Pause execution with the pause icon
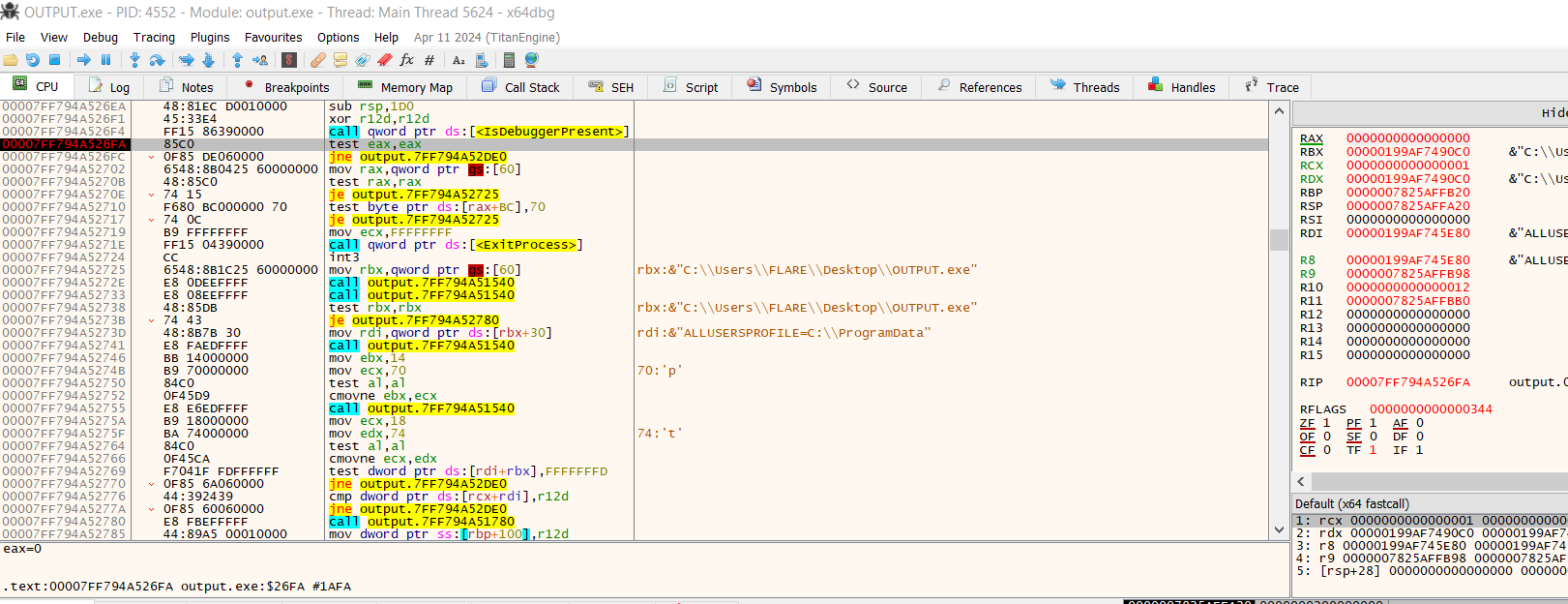Viewport: 1568px width, 604px height. [106, 60]
